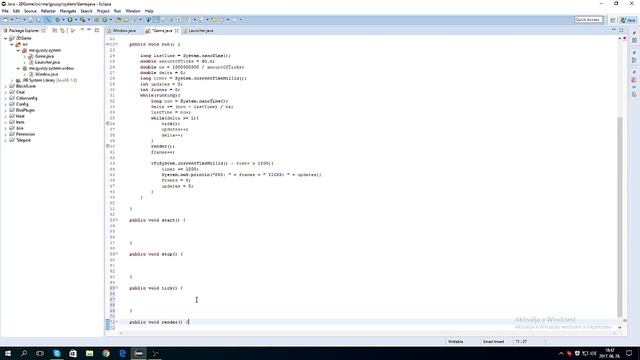Image resolution: width=640 pixels, height=360 pixels.
Task: Open the Source menu
Action: click(30, 11)
